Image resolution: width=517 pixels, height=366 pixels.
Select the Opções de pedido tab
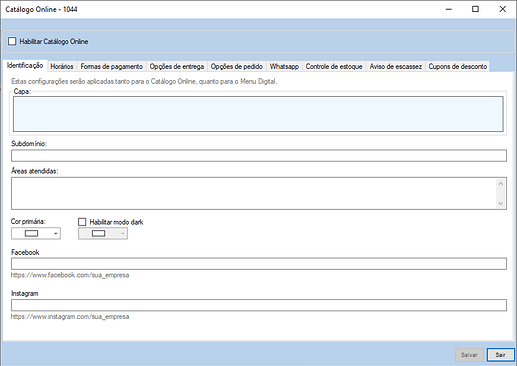pyautogui.click(x=237, y=66)
